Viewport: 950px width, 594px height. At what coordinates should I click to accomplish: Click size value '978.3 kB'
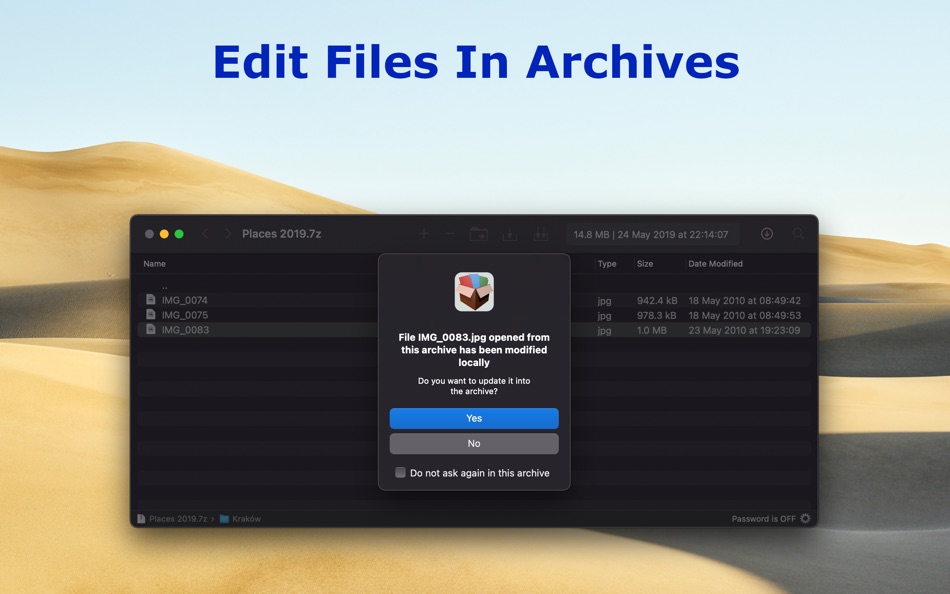pyautogui.click(x=657, y=316)
